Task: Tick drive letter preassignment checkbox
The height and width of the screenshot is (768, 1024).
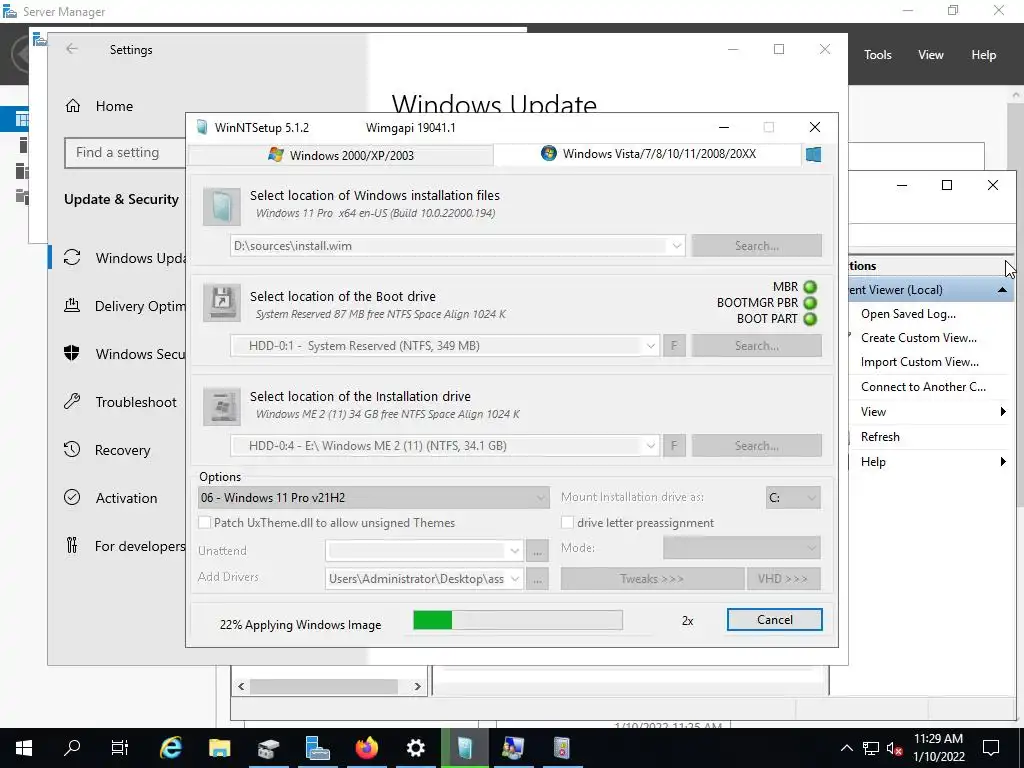Action: coord(567,522)
